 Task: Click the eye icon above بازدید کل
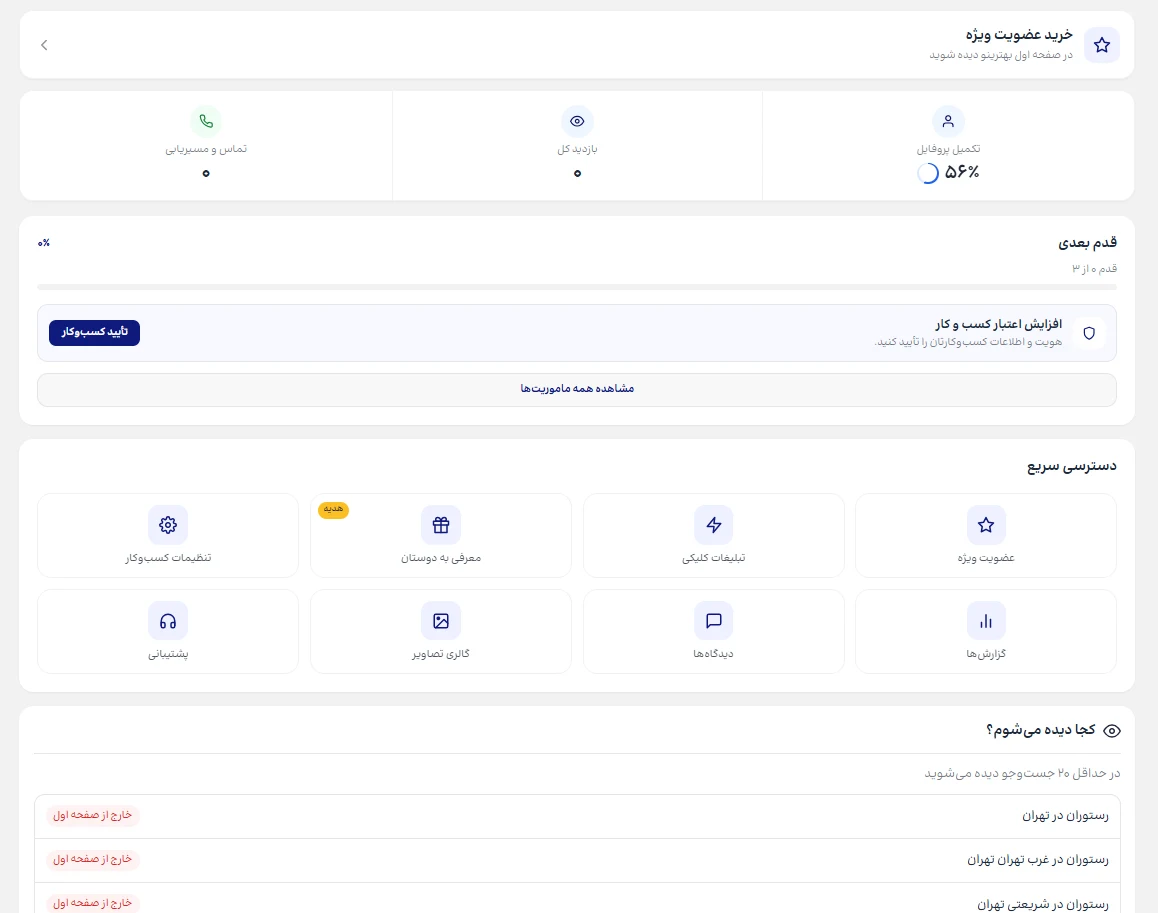(577, 121)
